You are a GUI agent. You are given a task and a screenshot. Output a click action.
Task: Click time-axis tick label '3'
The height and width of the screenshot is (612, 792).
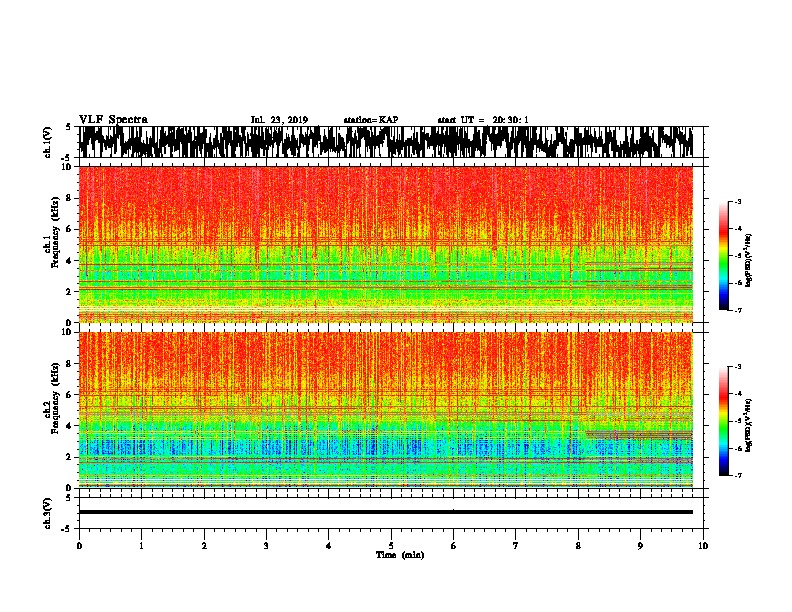point(266,546)
